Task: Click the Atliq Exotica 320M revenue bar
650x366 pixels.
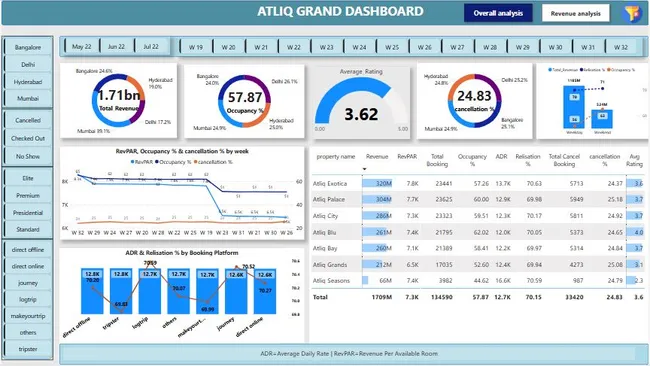Action: coord(377,183)
